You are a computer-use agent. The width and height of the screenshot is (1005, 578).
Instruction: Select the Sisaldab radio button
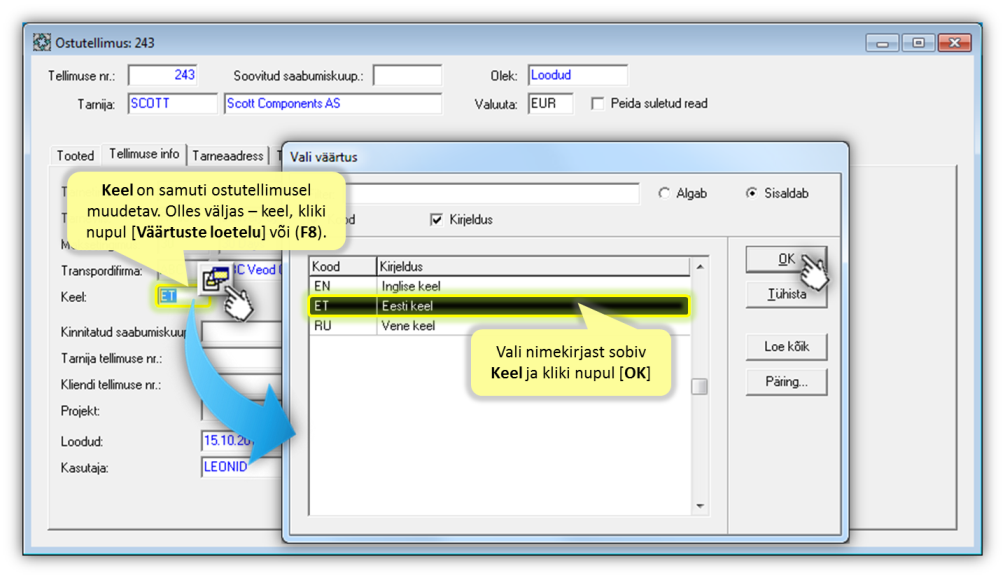click(751, 194)
